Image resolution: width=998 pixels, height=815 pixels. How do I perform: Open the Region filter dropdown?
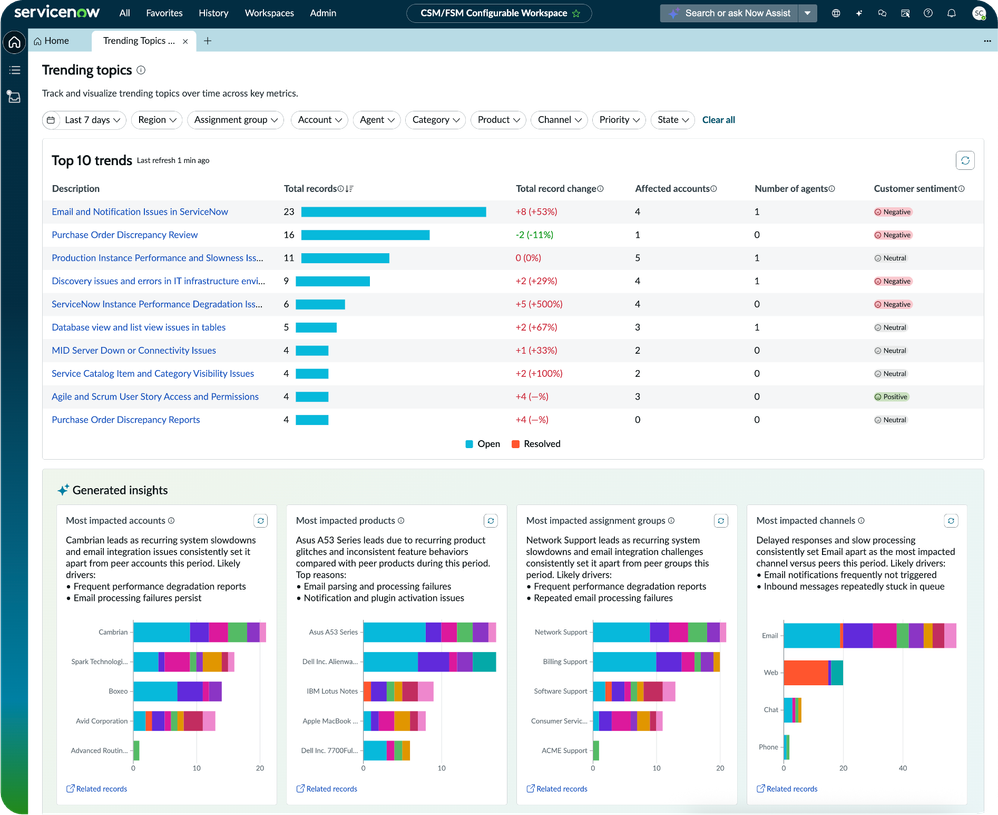(x=156, y=120)
